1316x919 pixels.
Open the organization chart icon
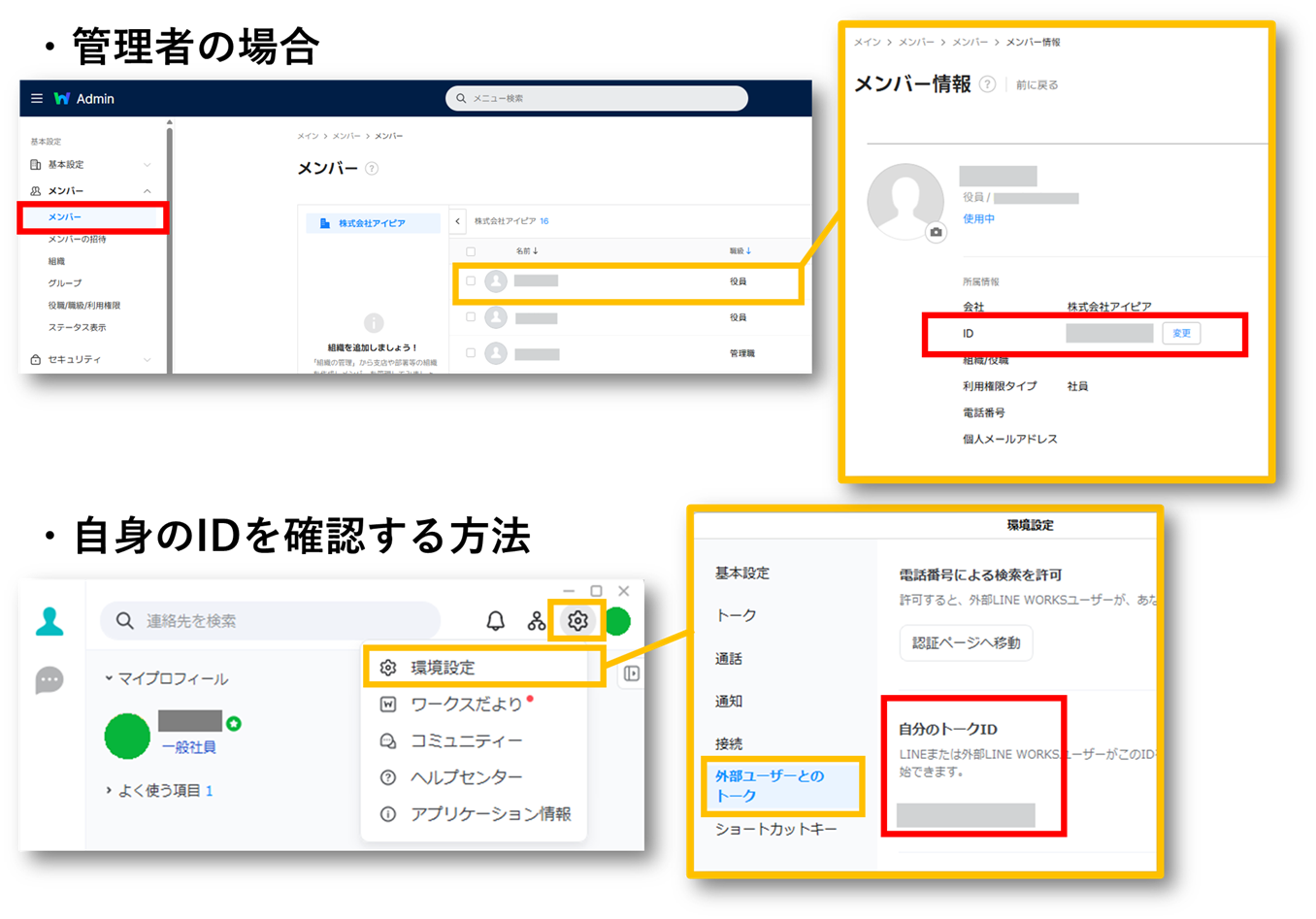[536, 621]
